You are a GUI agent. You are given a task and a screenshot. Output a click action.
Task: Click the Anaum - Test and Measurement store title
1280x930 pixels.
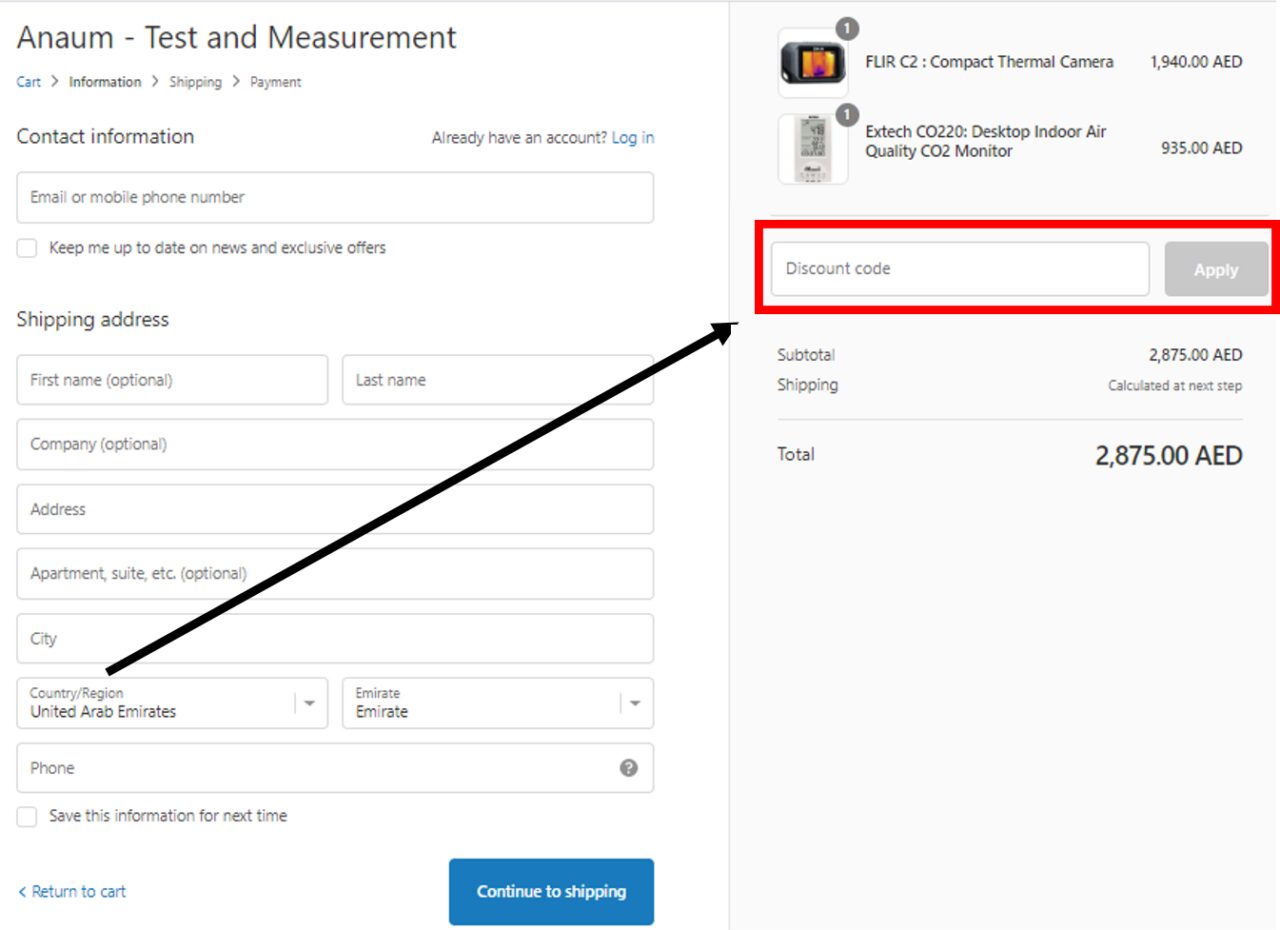coord(237,37)
